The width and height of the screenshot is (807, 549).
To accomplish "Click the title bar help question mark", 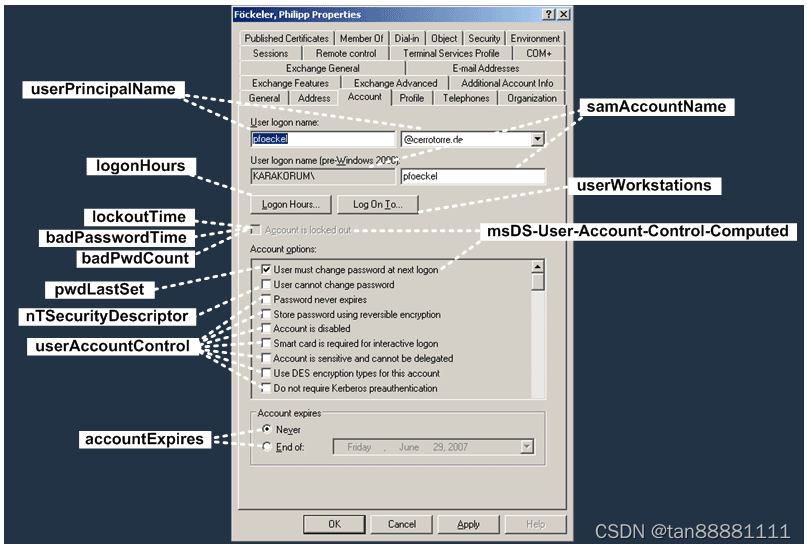I will 549,14.
